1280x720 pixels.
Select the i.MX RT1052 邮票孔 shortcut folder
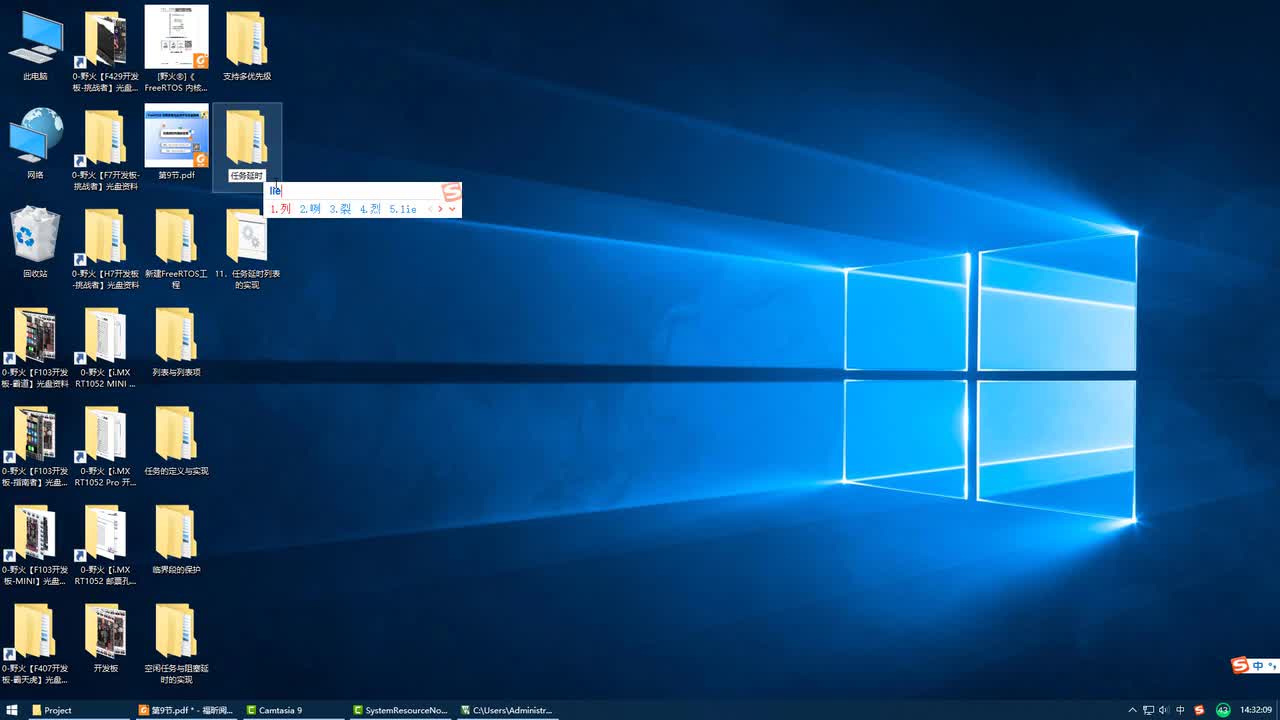point(105,545)
